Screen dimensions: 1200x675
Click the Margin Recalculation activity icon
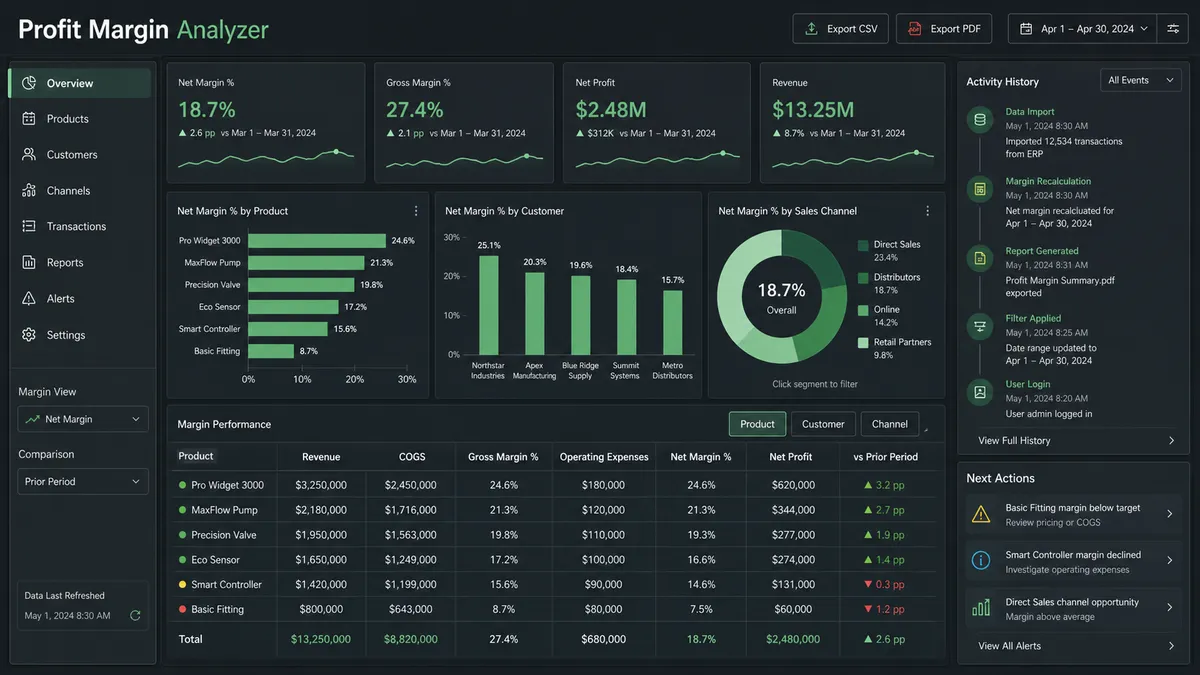(x=980, y=189)
